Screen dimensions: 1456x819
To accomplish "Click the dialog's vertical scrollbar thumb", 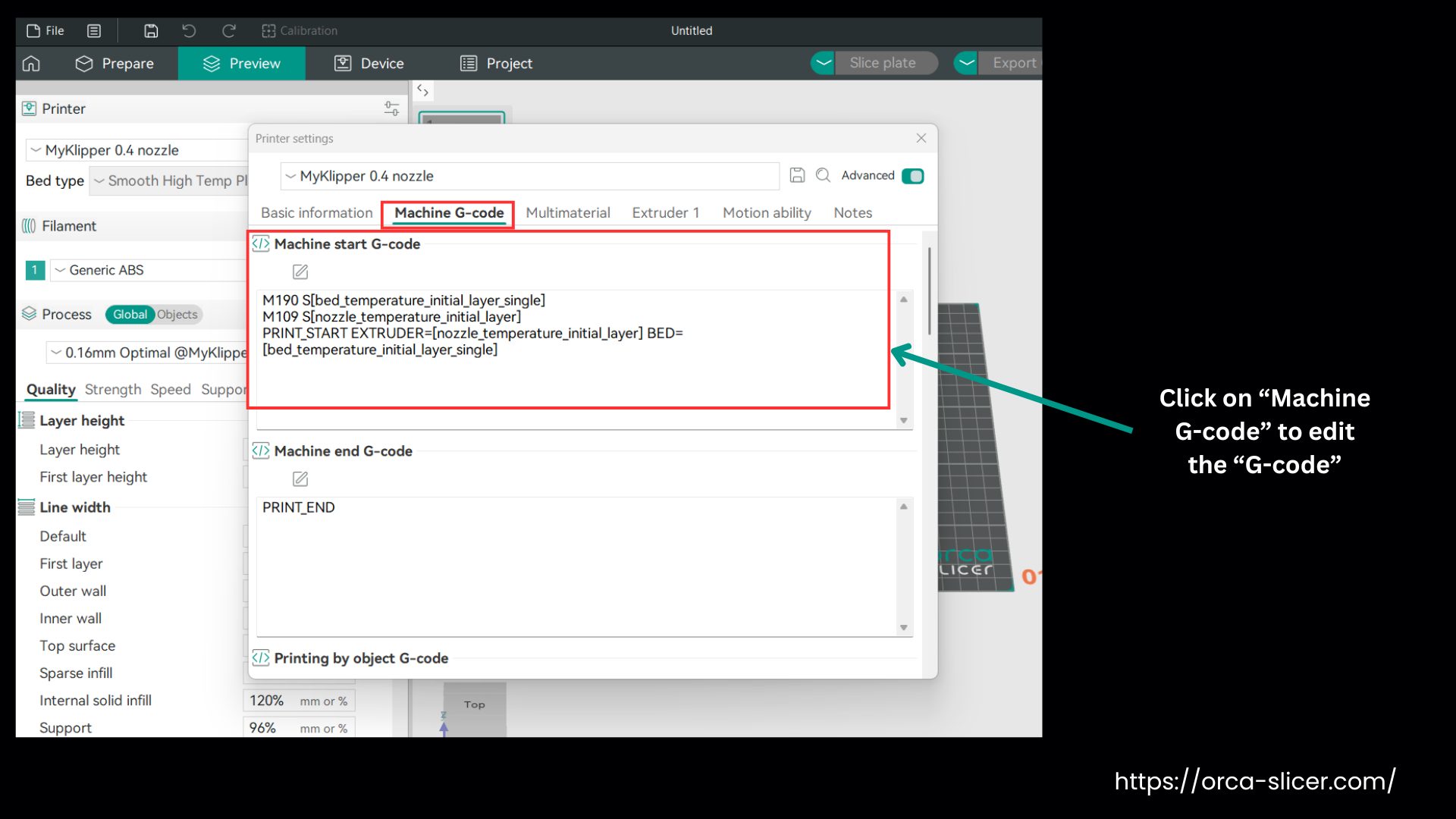I will coord(929,290).
